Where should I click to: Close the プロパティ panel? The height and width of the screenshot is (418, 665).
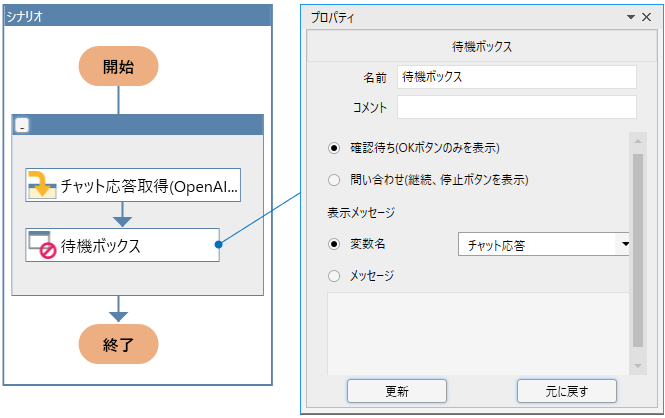[x=647, y=17]
